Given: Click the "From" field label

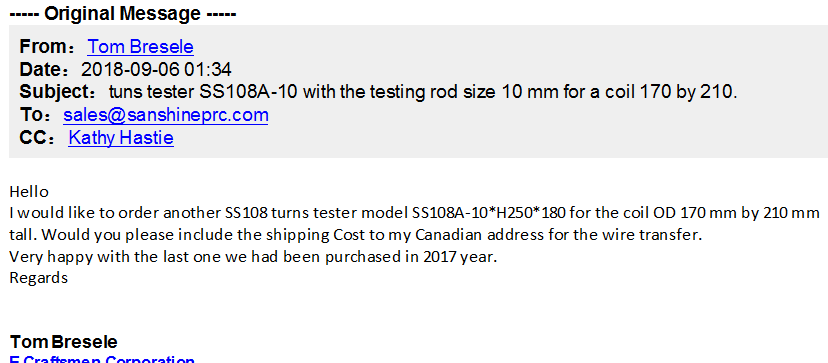Looking at the screenshot, I should [42, 47].
